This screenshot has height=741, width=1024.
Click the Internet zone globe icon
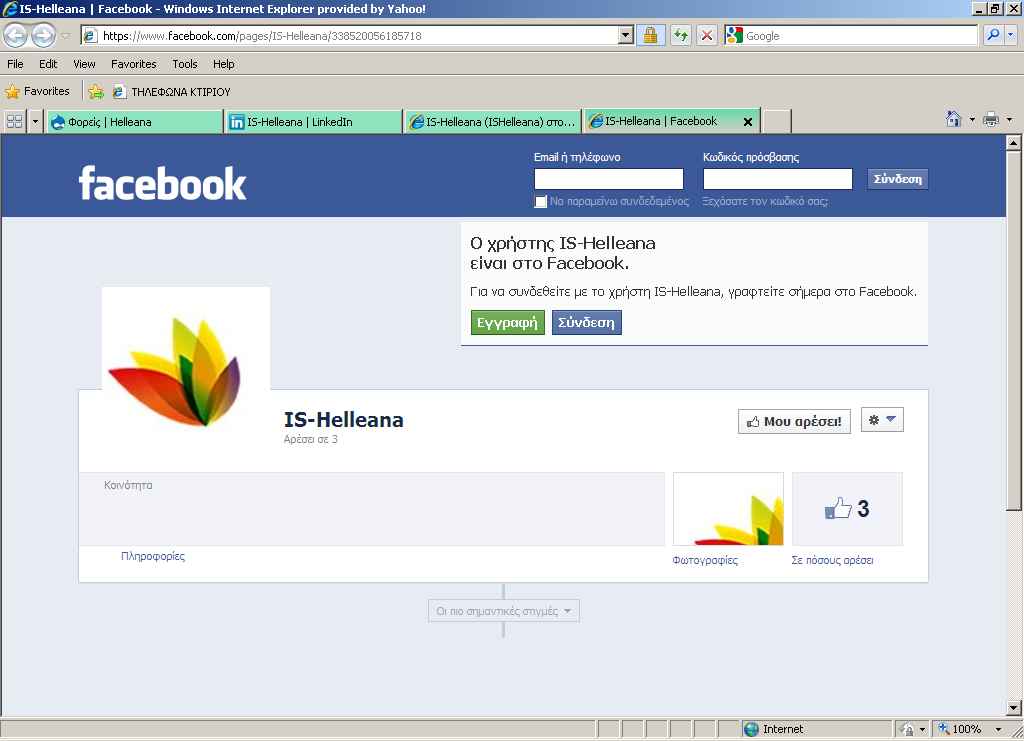(752, 729)
